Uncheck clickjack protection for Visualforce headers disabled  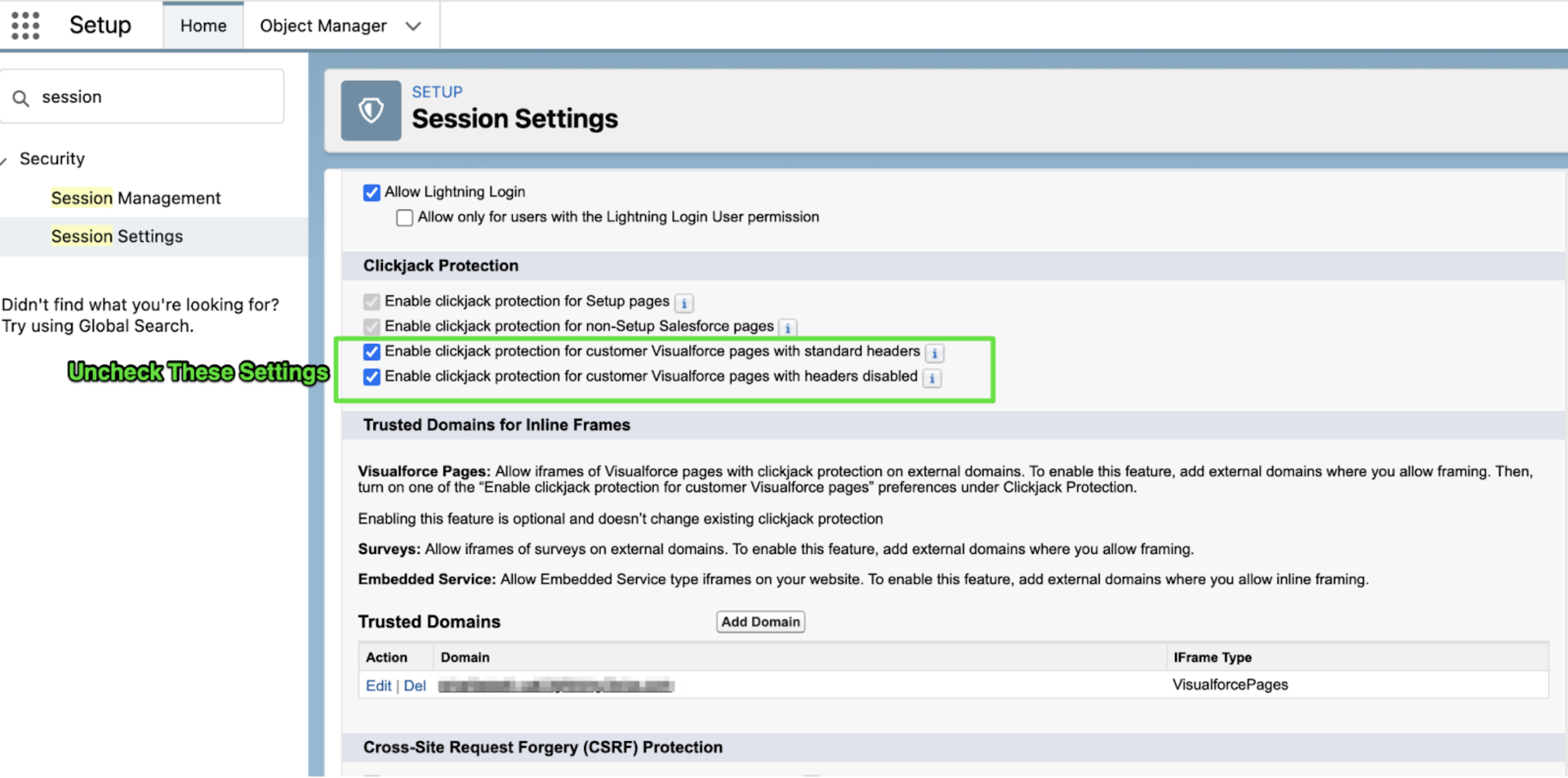[x=372, y=377]
